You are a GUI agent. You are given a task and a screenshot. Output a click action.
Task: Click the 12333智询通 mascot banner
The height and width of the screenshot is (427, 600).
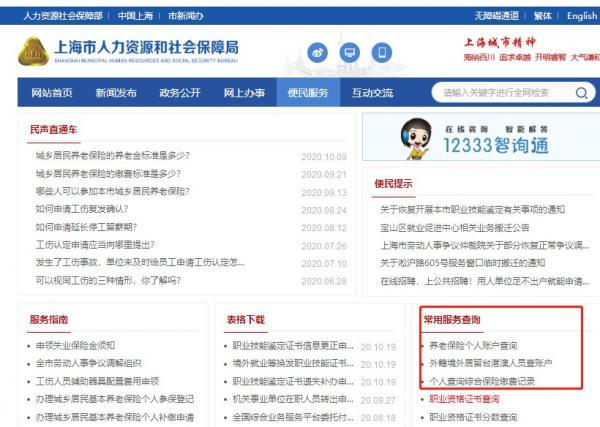[481, 137]
